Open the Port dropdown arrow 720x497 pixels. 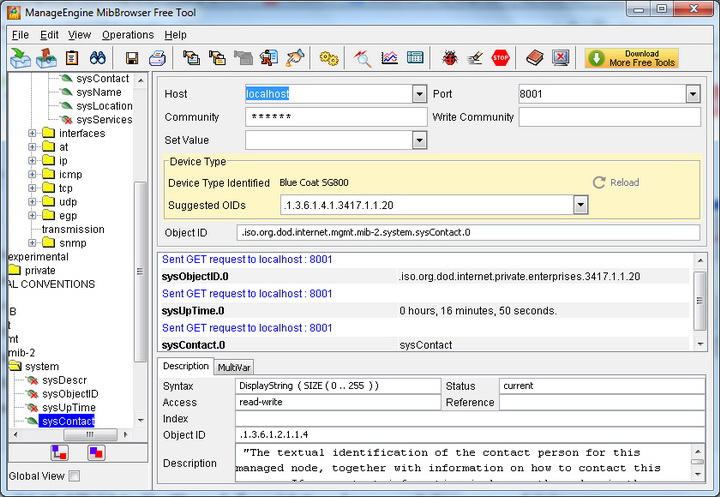point(693,94)
